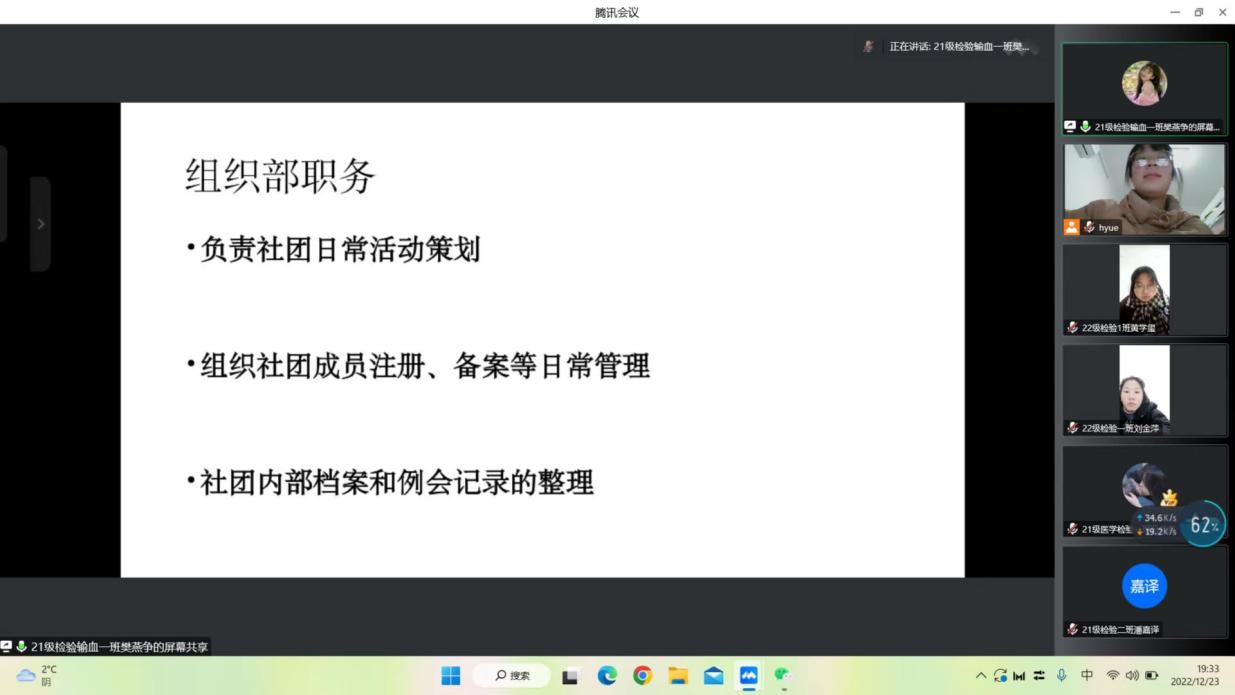Select the 嘉译 participant avatar tile
Image resolution: width=1235 pixels, height=695 pixels.
(1144, 587)
